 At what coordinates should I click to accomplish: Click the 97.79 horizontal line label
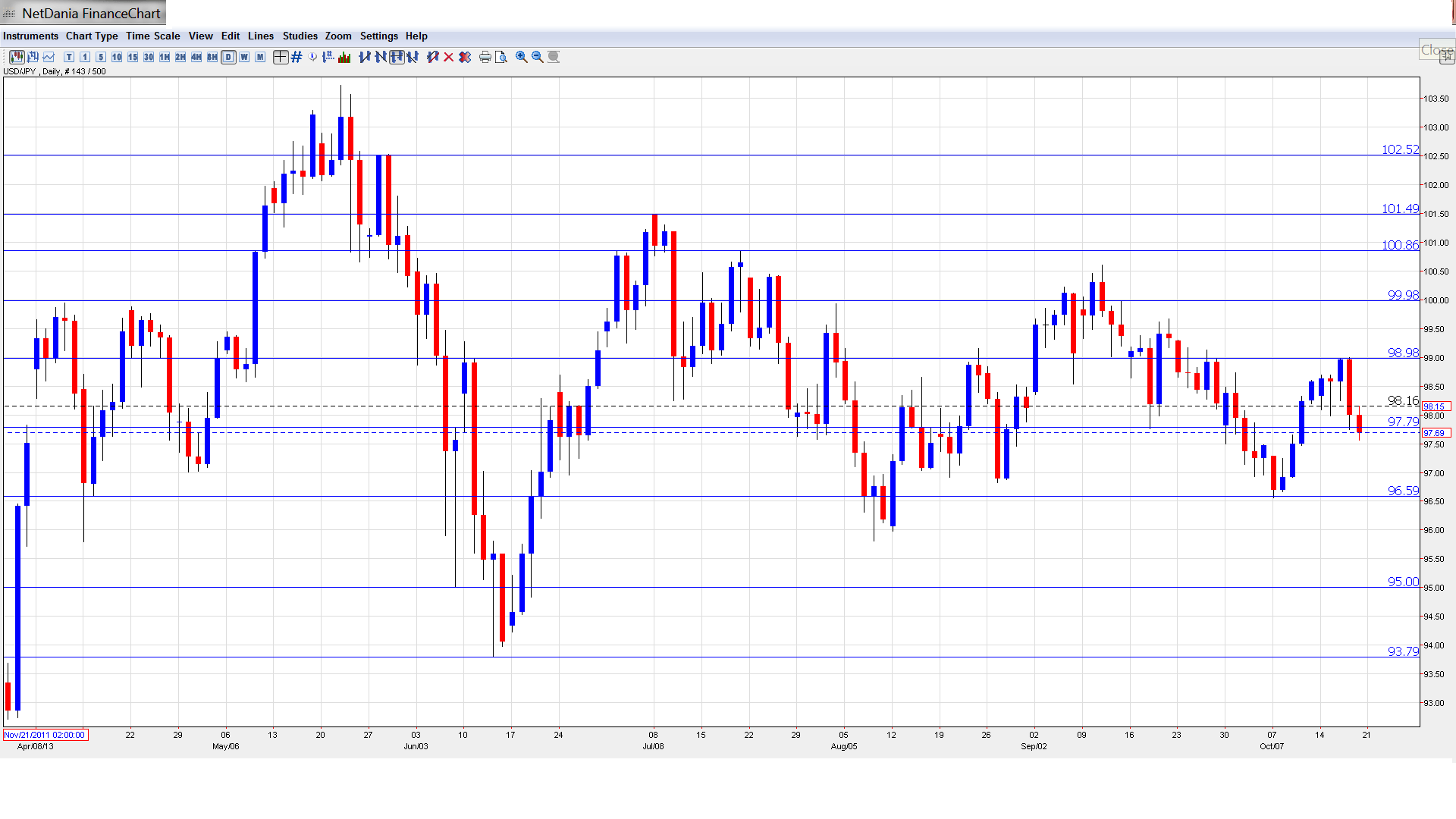[1403, 422]
